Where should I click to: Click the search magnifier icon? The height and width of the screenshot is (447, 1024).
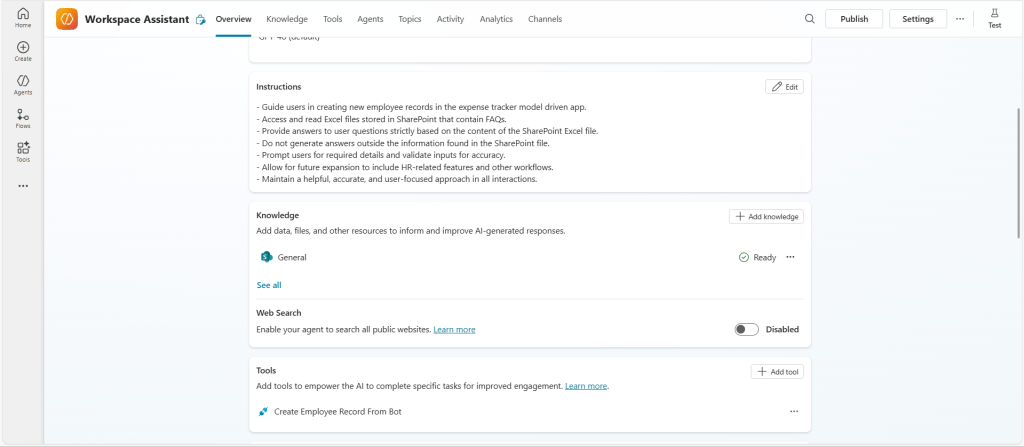coord(810,19)
